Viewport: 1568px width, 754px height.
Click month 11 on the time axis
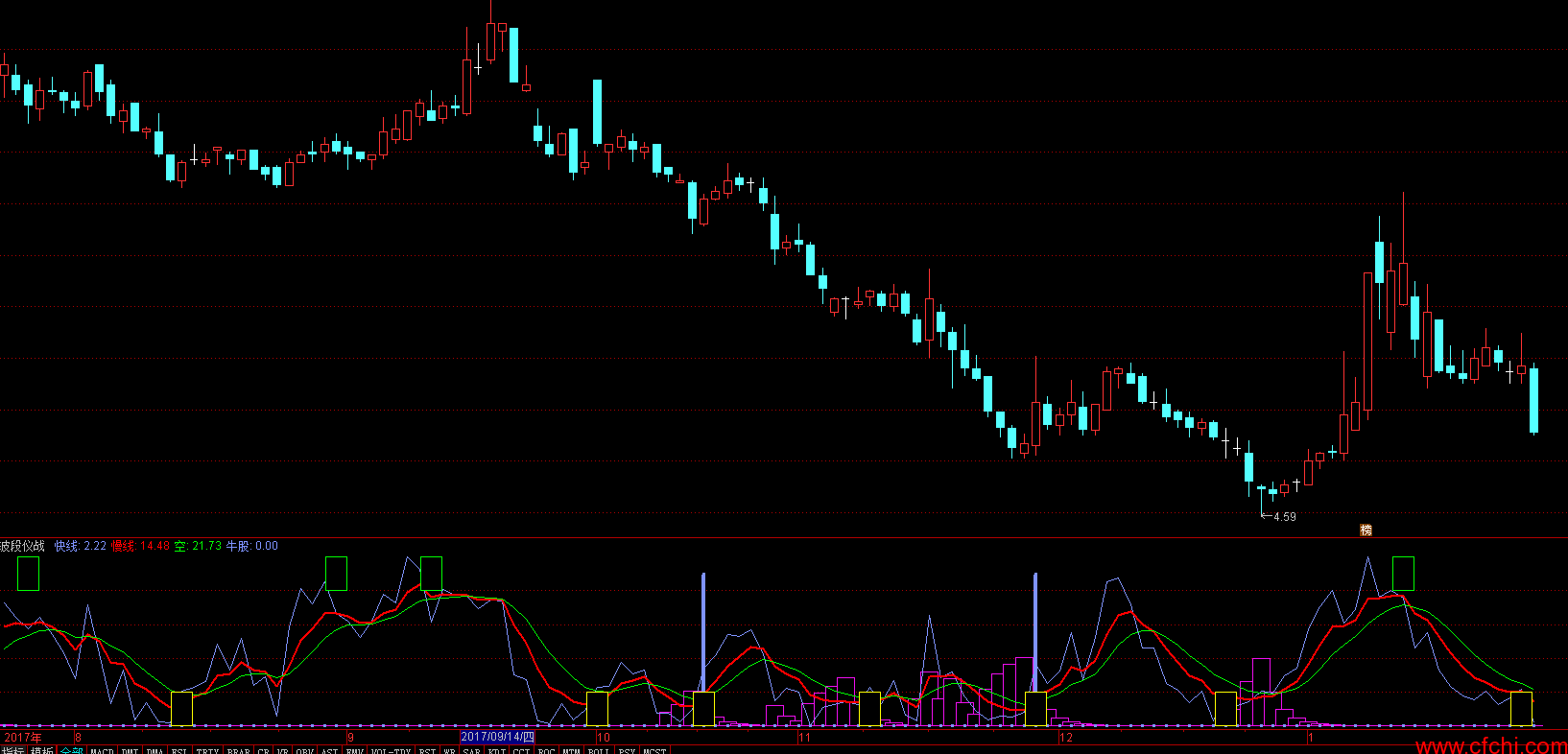[x=805, y=738]
